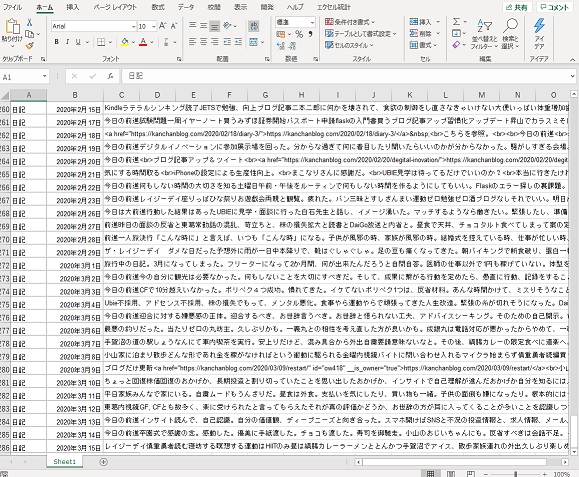579x477 pixels.
Task: Add a new sheet with plus
Action: point(104,461)
